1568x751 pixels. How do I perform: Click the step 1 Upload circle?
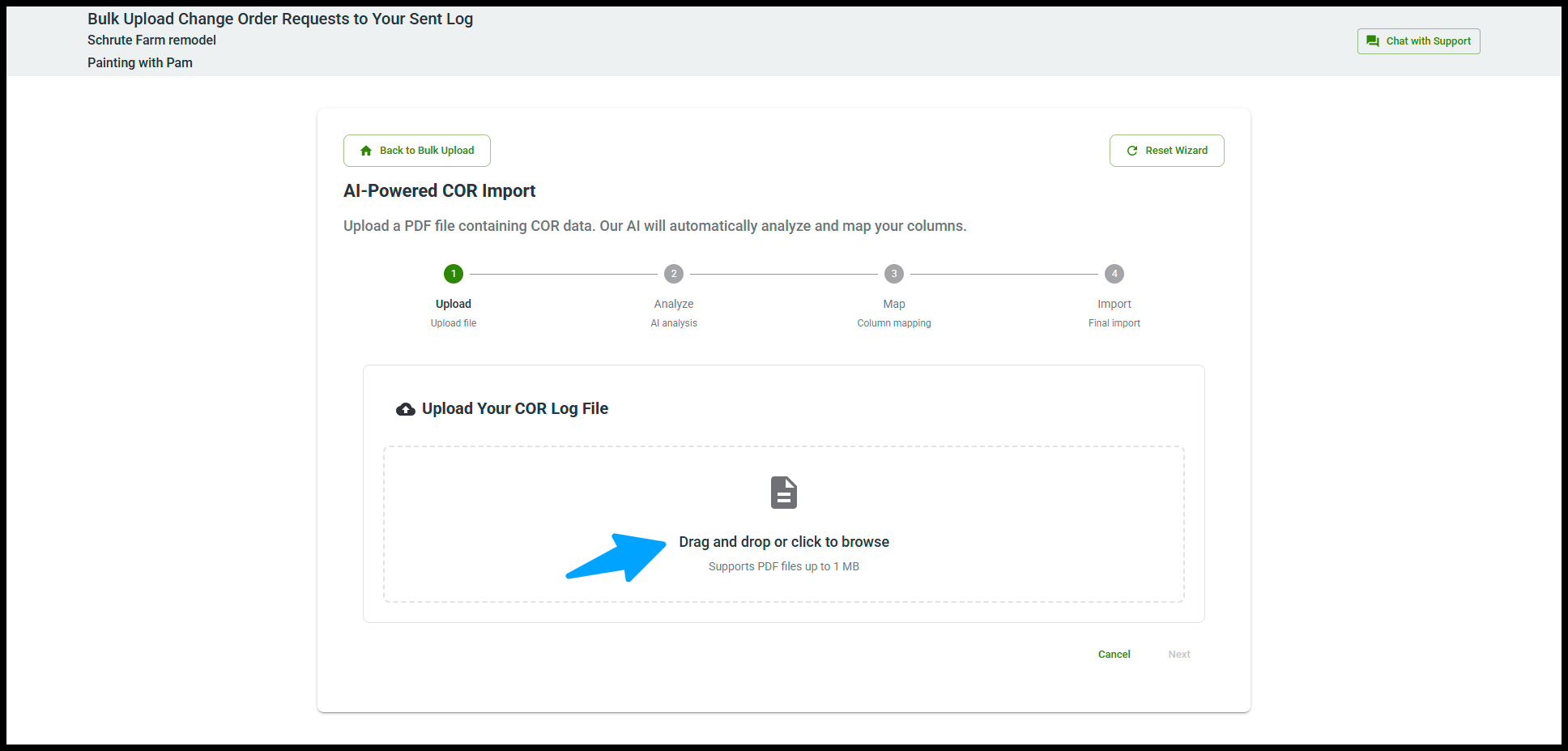coord(454,274)
